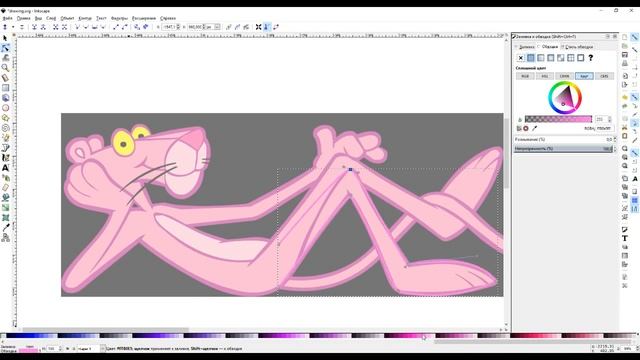The image size is (640, 360).
Task: Select RGB color mode button
Action: pos(525,76)
